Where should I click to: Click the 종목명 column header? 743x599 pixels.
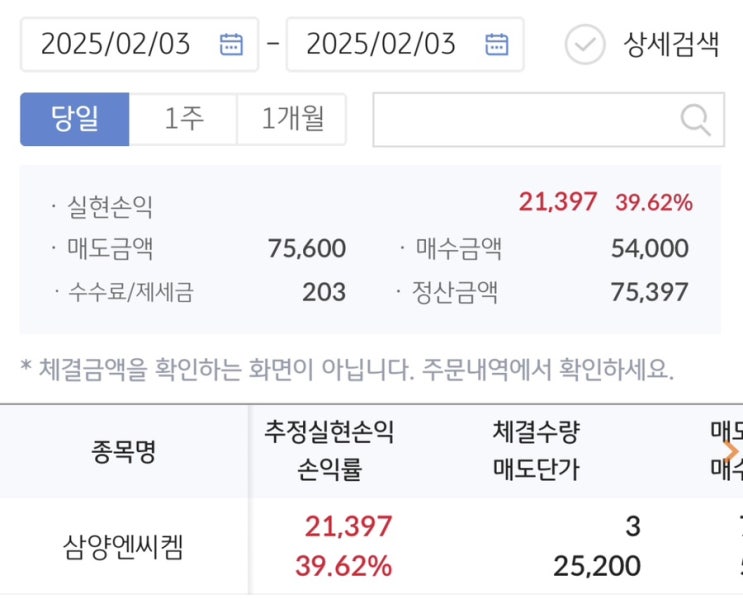[x=124, y=451]
